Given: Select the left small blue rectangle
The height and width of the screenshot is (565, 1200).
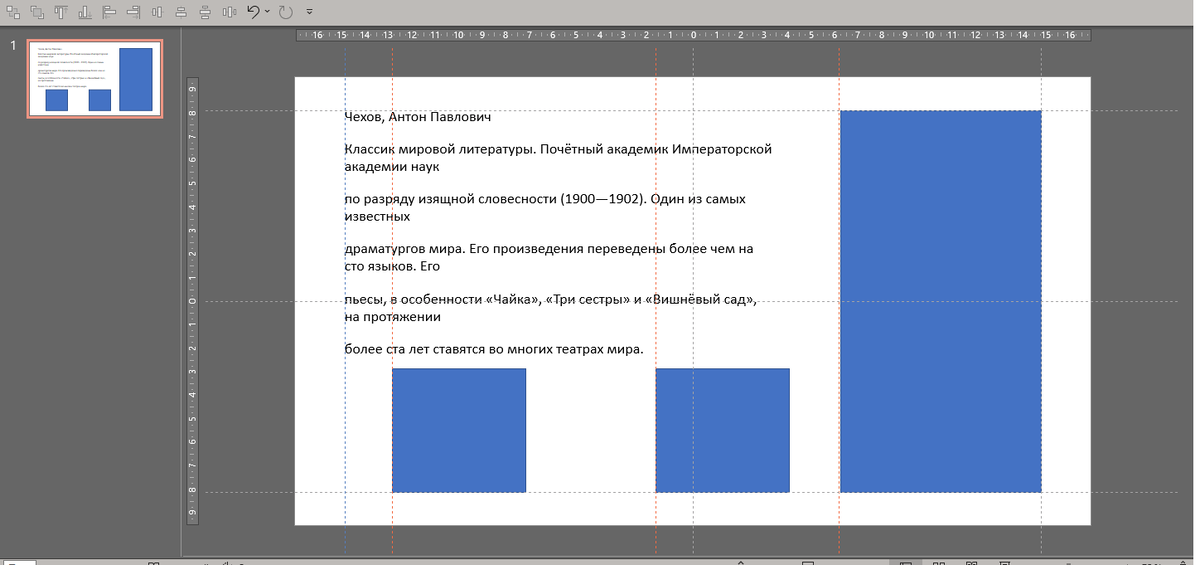Looking at the screenshot, I should pyautogui.click(x=459, y=430).
